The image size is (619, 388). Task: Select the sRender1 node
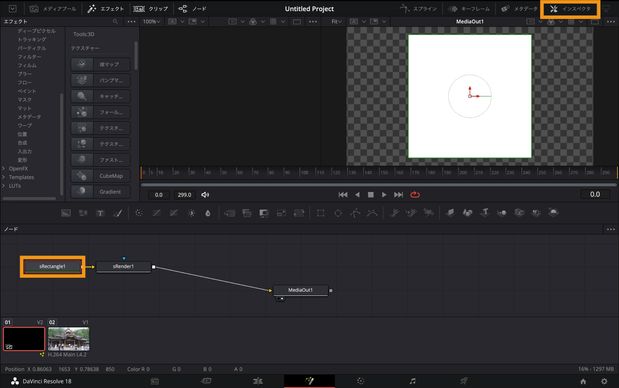pyautogui.click(x=124, y=267)
